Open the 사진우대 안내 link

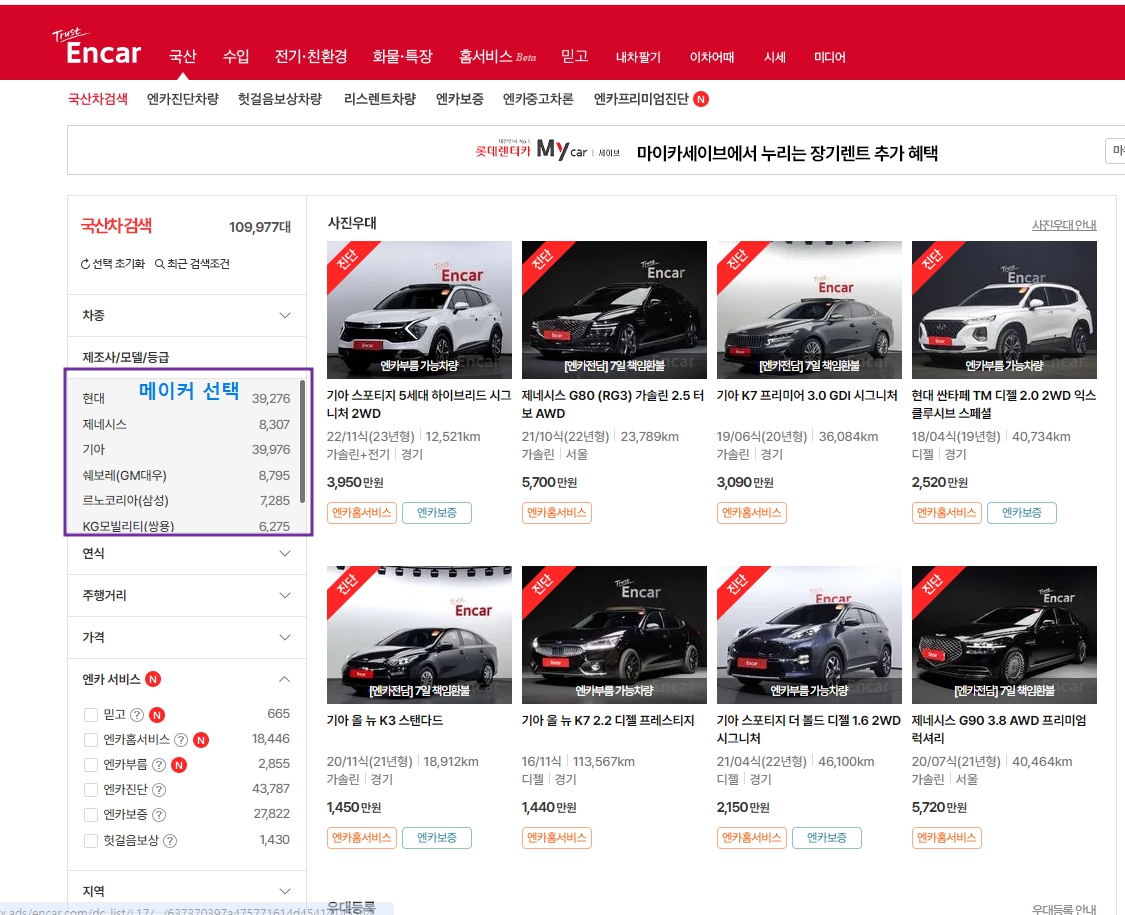coord(1064,225)
